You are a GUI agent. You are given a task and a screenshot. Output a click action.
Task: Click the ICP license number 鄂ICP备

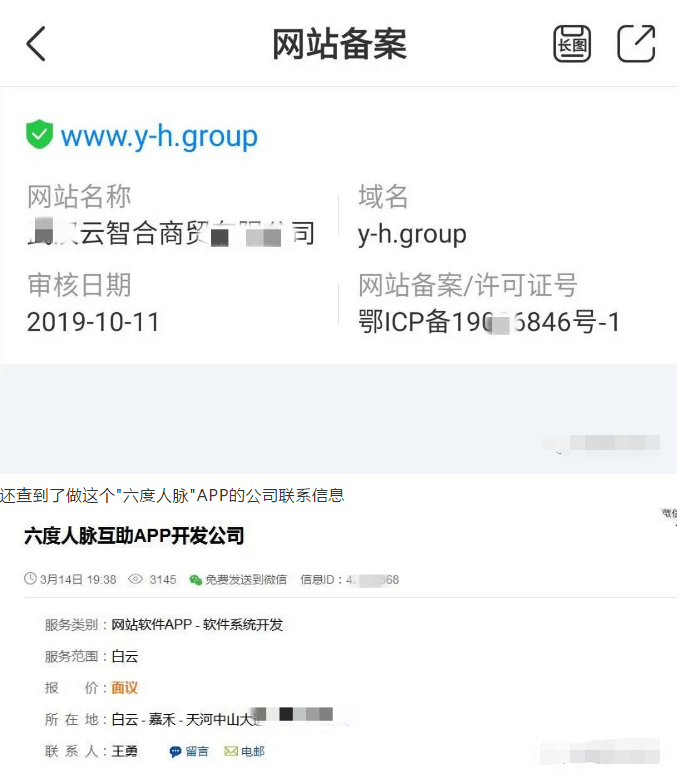tap(489, 322)
